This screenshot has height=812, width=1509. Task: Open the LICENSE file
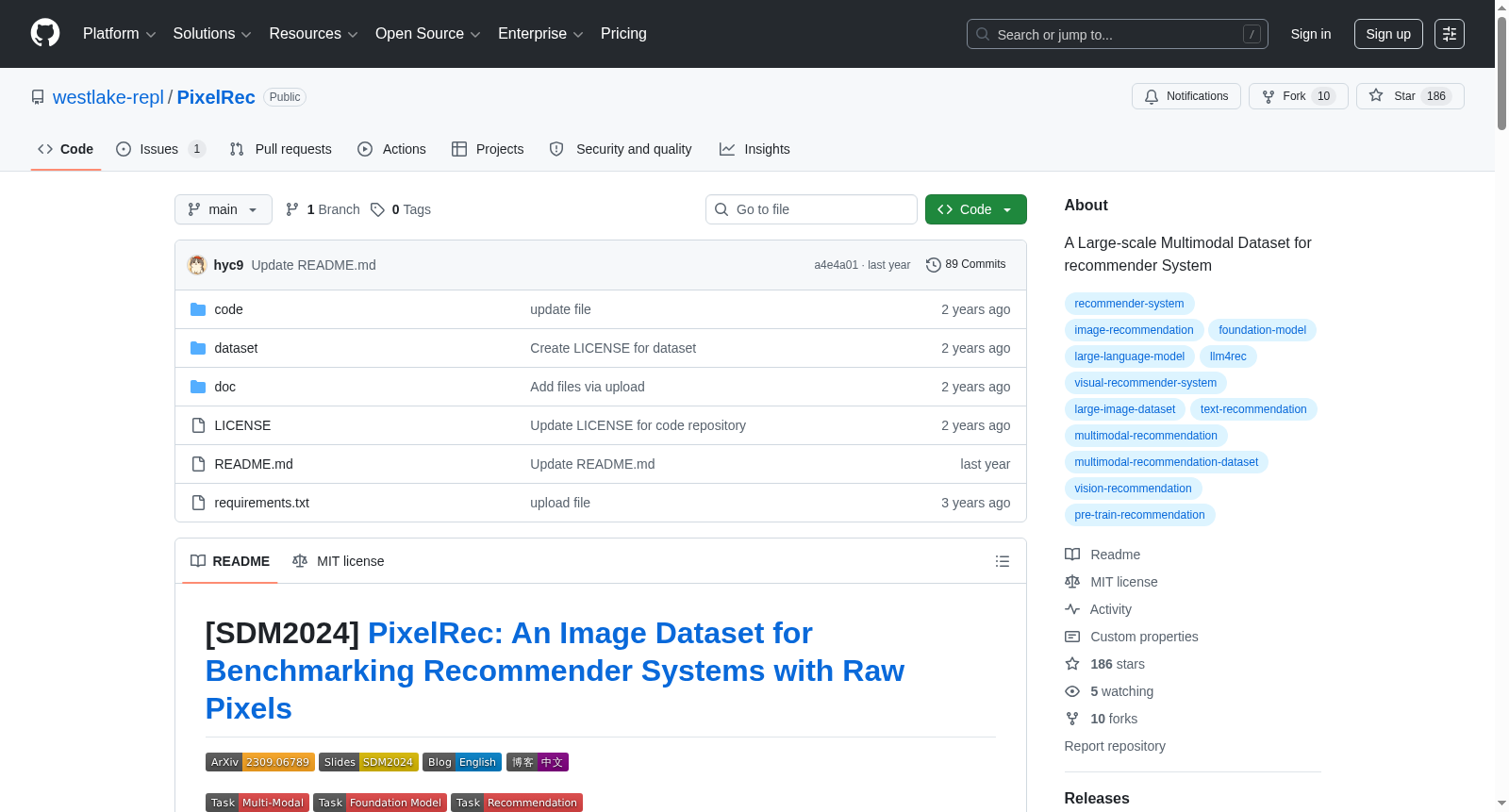coord(242,425)
